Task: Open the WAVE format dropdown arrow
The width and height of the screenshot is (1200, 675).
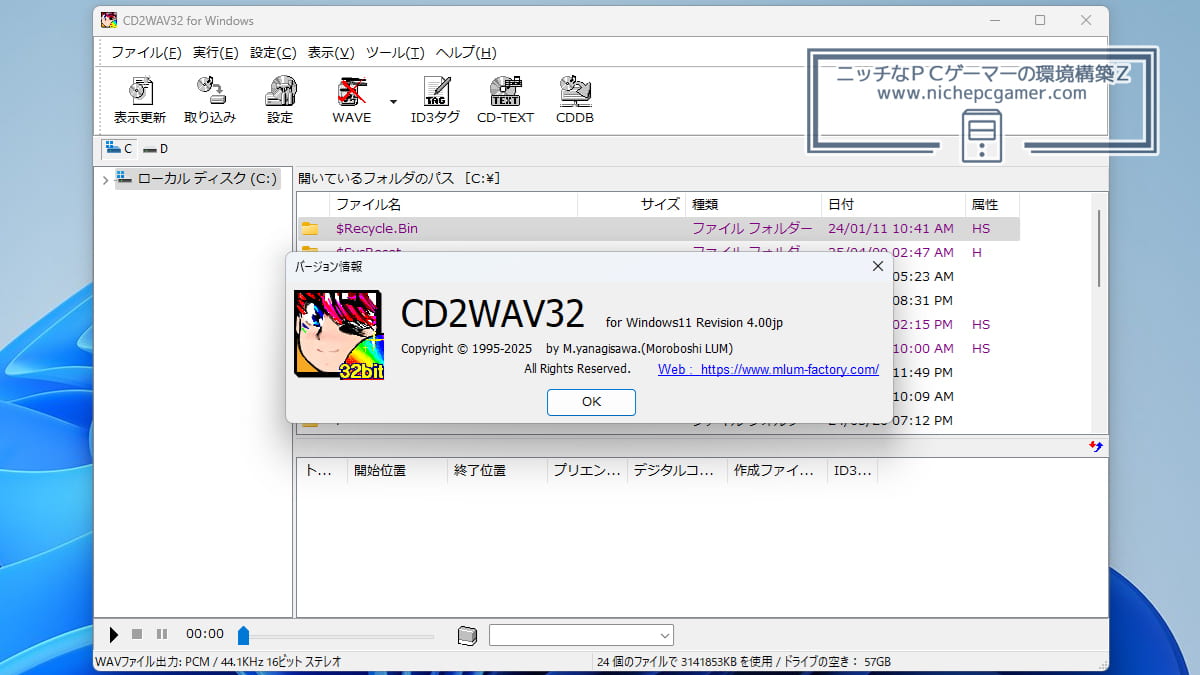Action: (x=393, y=101)
